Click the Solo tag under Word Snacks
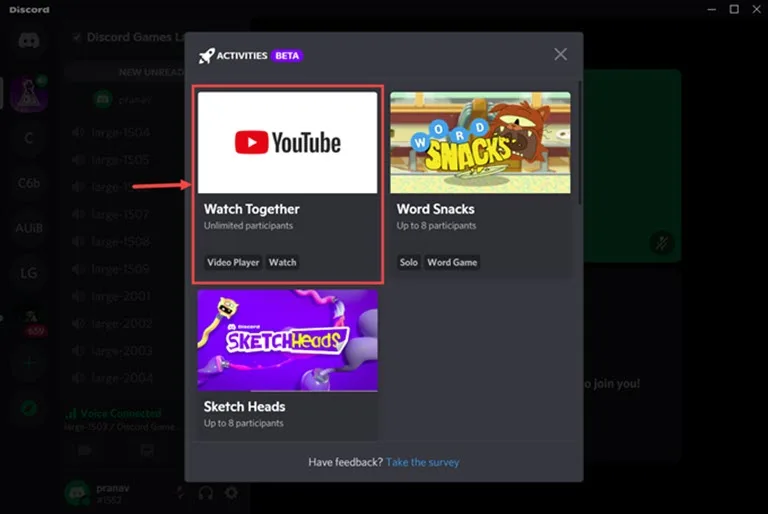Screen dimensions: 768x514 point(408,262)
